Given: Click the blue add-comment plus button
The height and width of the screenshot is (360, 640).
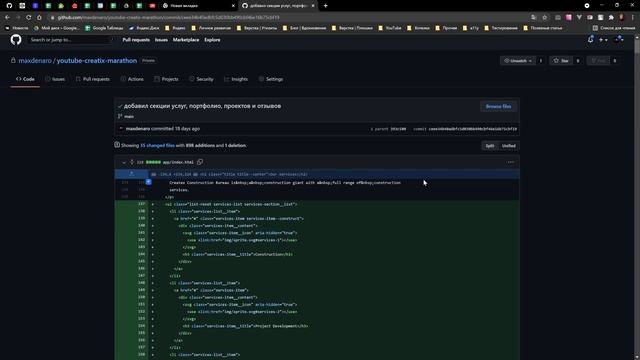Looking at the screenshot, I should (149, 182).
